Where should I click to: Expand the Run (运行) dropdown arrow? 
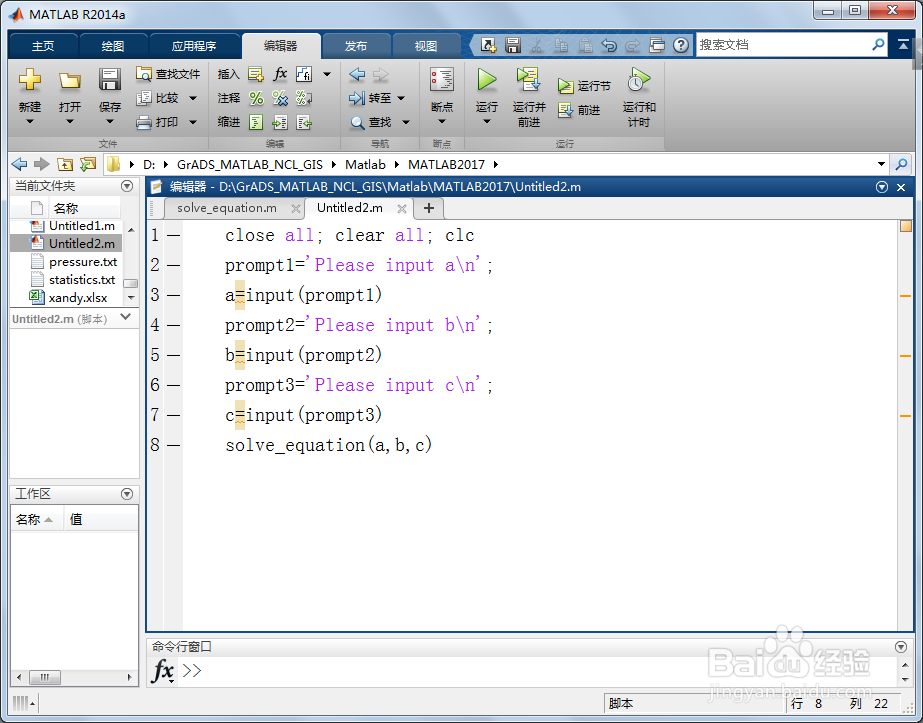(x=486, y=122)
